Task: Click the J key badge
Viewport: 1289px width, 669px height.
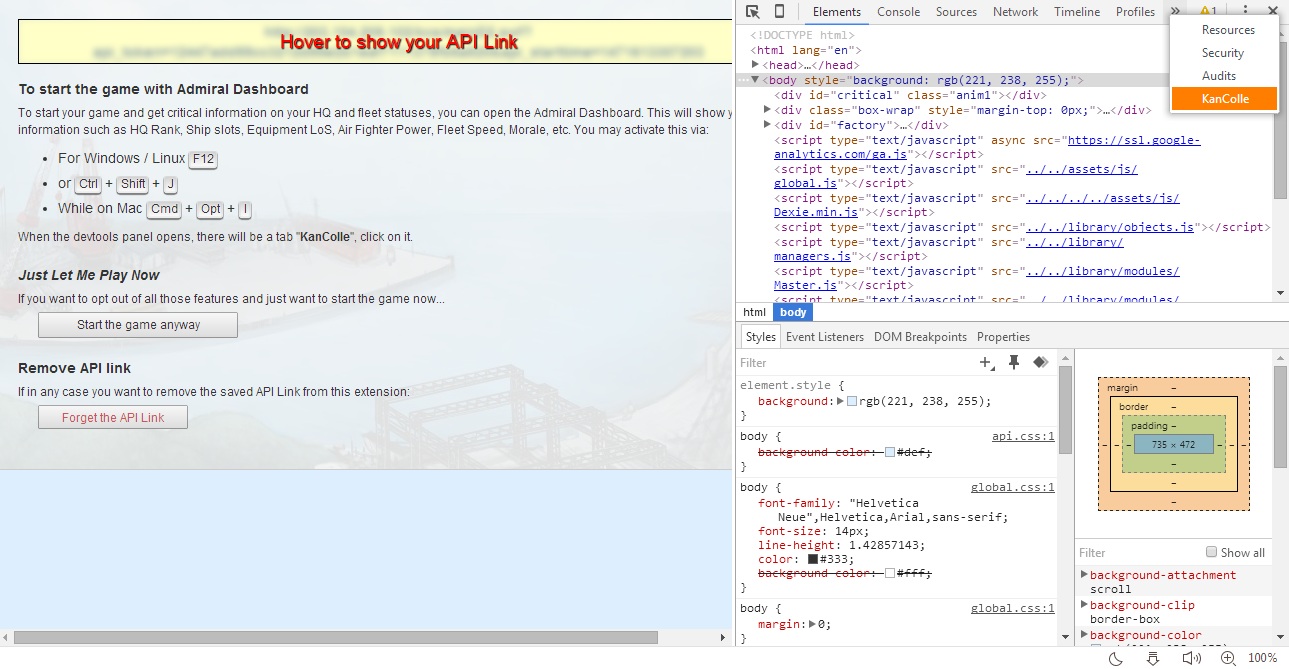Action: [x=170, y=184]
